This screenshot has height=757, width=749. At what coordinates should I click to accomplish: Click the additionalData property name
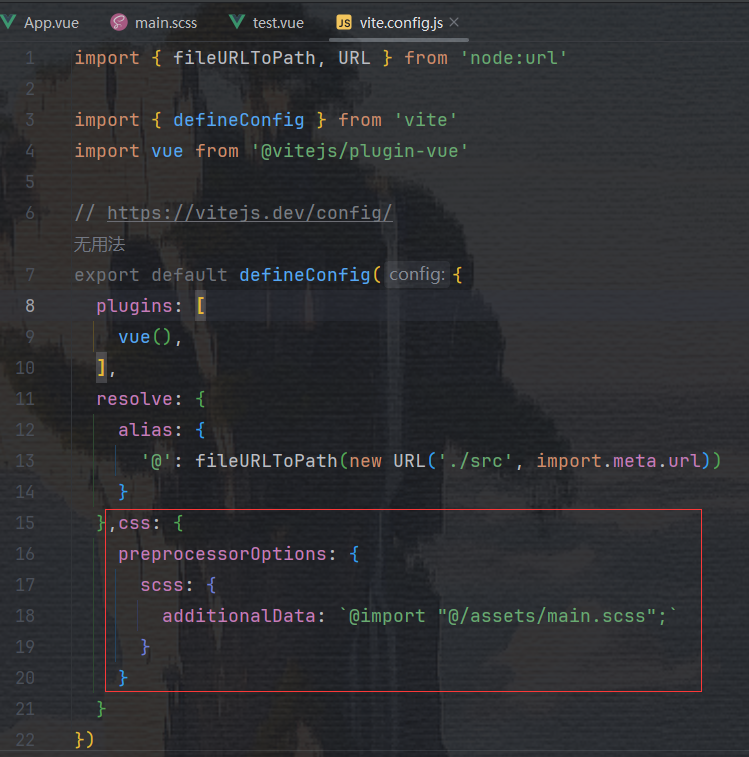click(x=239, y=616)
